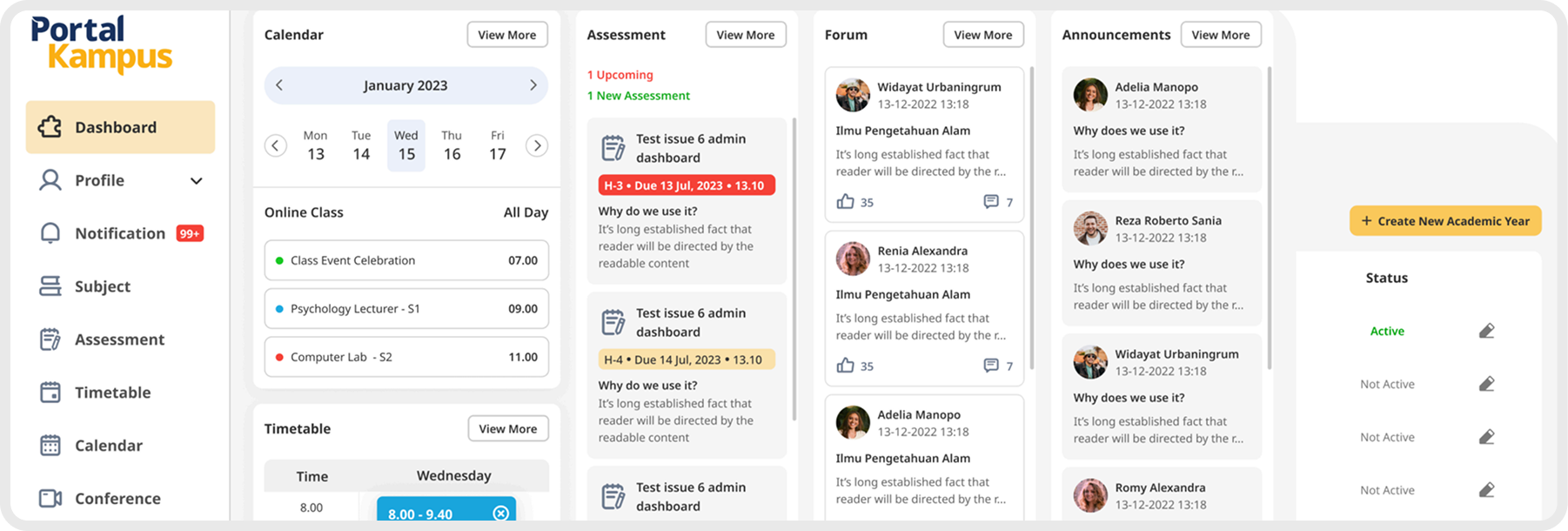The height and width of the screenshot is (531, 1568).
Task: Click the bell icon next to Notification
Action: (x=50, y=233)
